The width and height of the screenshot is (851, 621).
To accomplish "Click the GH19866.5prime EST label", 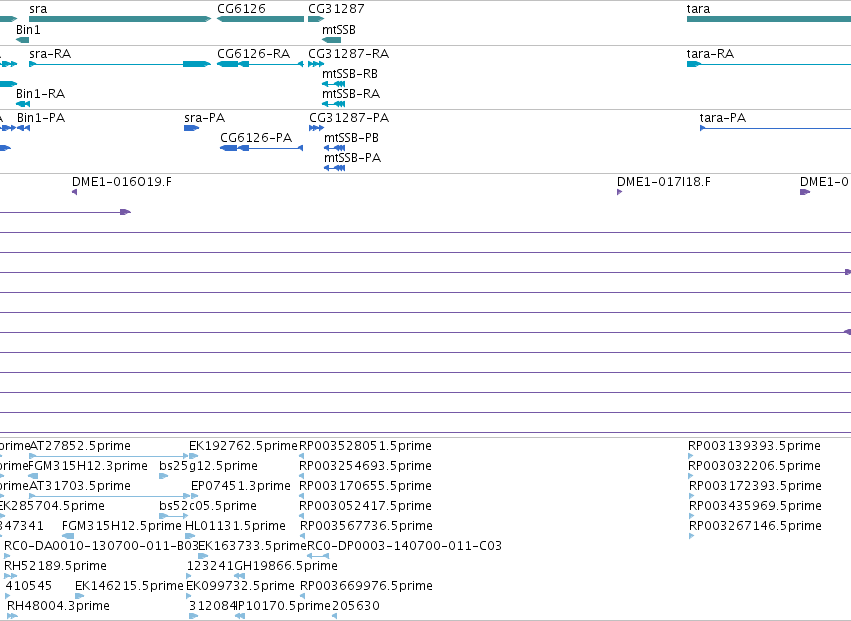I will [x=286, y=566].
